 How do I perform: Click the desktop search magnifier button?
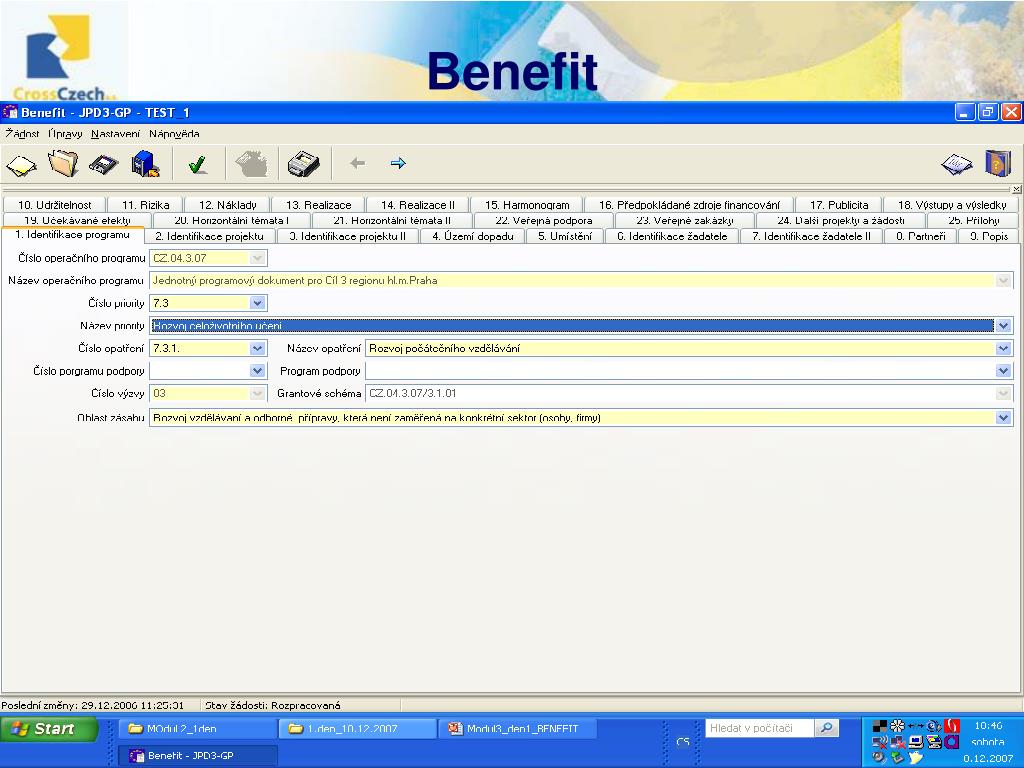point(826,728)
